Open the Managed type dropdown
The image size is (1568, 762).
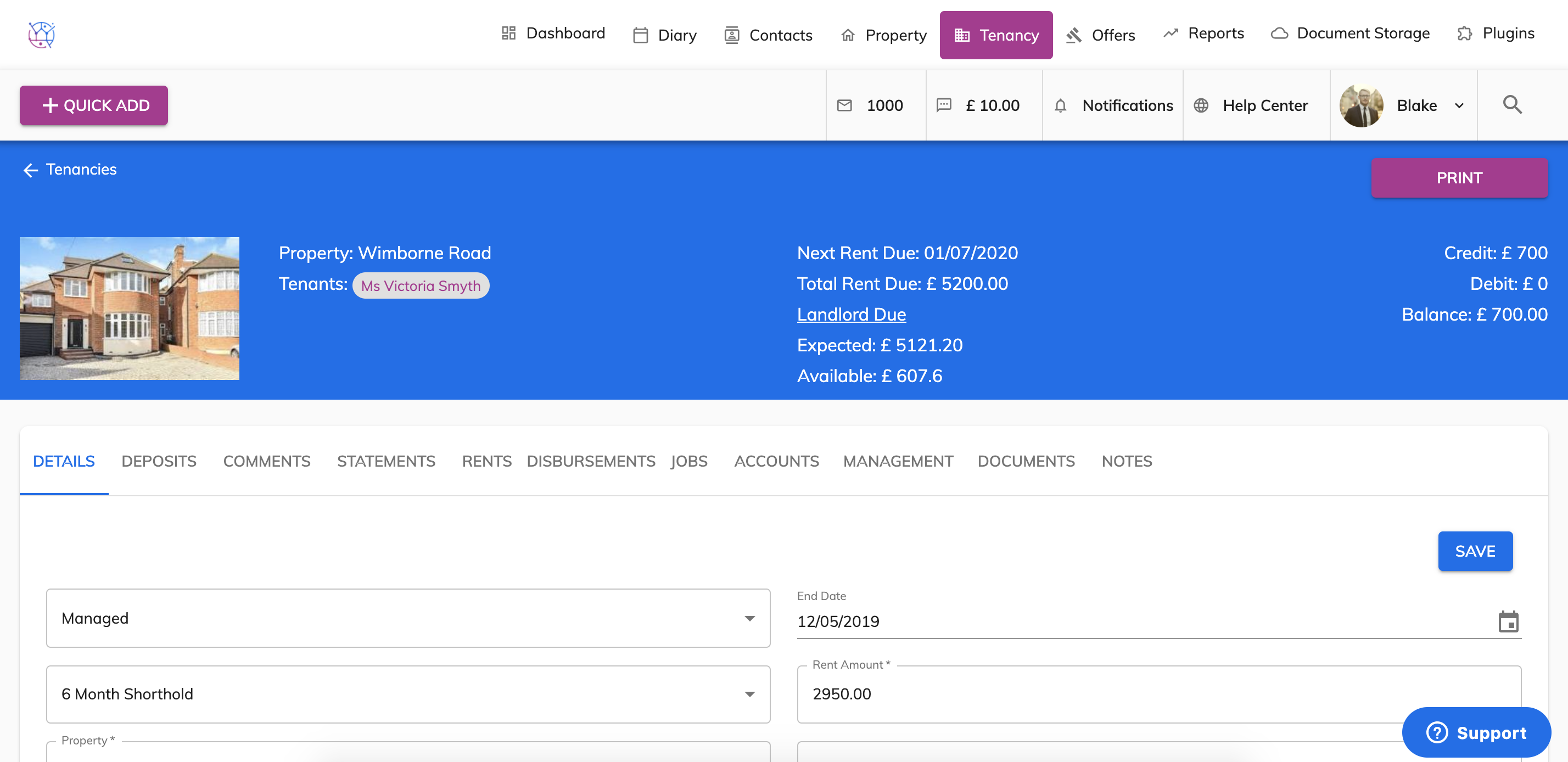click(408, 618)
